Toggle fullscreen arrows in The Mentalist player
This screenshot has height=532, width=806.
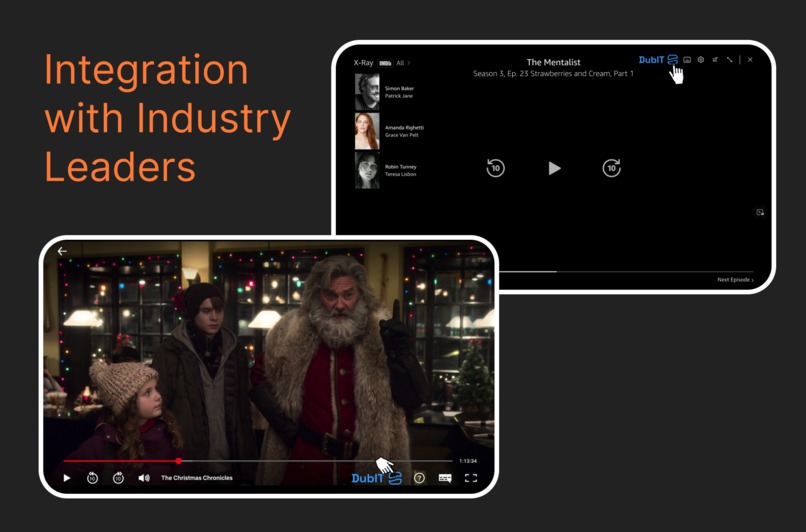tap(729, 60)
